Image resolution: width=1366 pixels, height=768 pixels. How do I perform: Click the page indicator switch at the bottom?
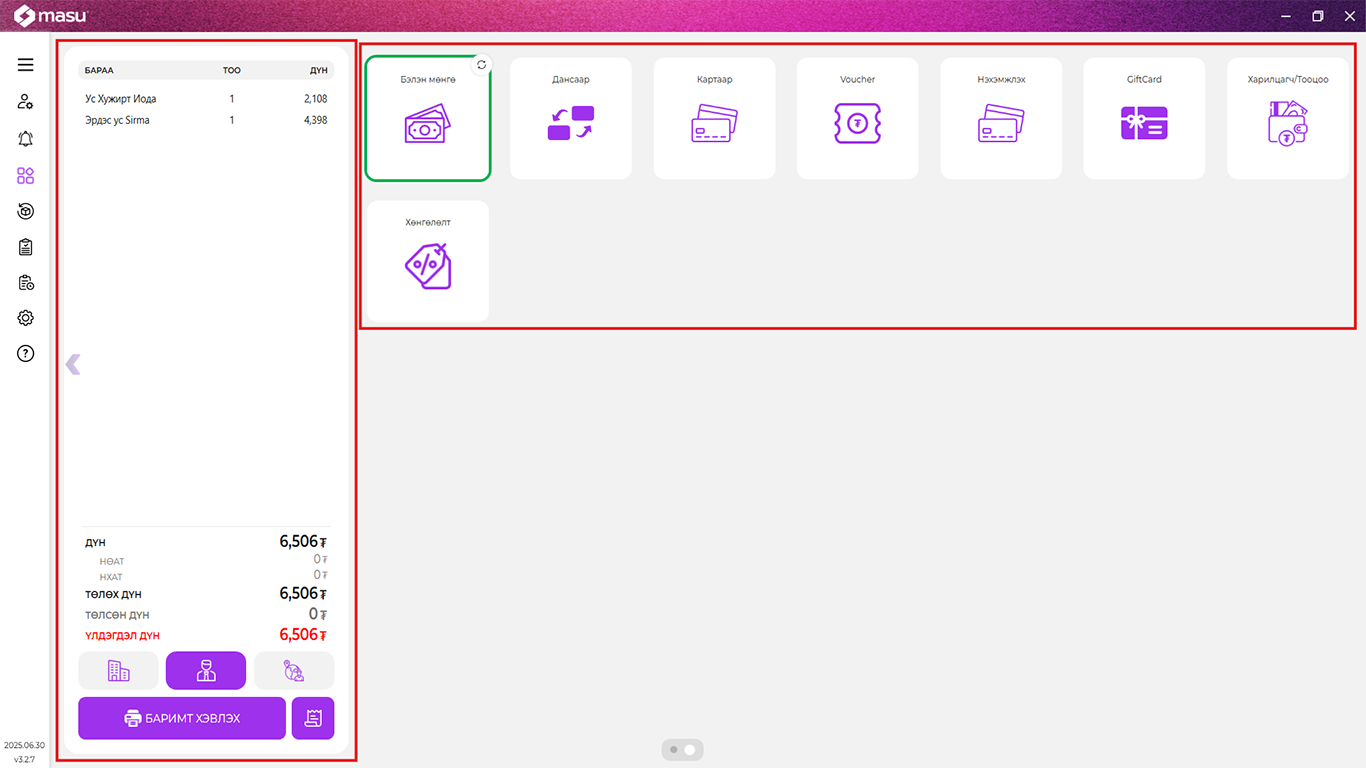pos(682,749)
